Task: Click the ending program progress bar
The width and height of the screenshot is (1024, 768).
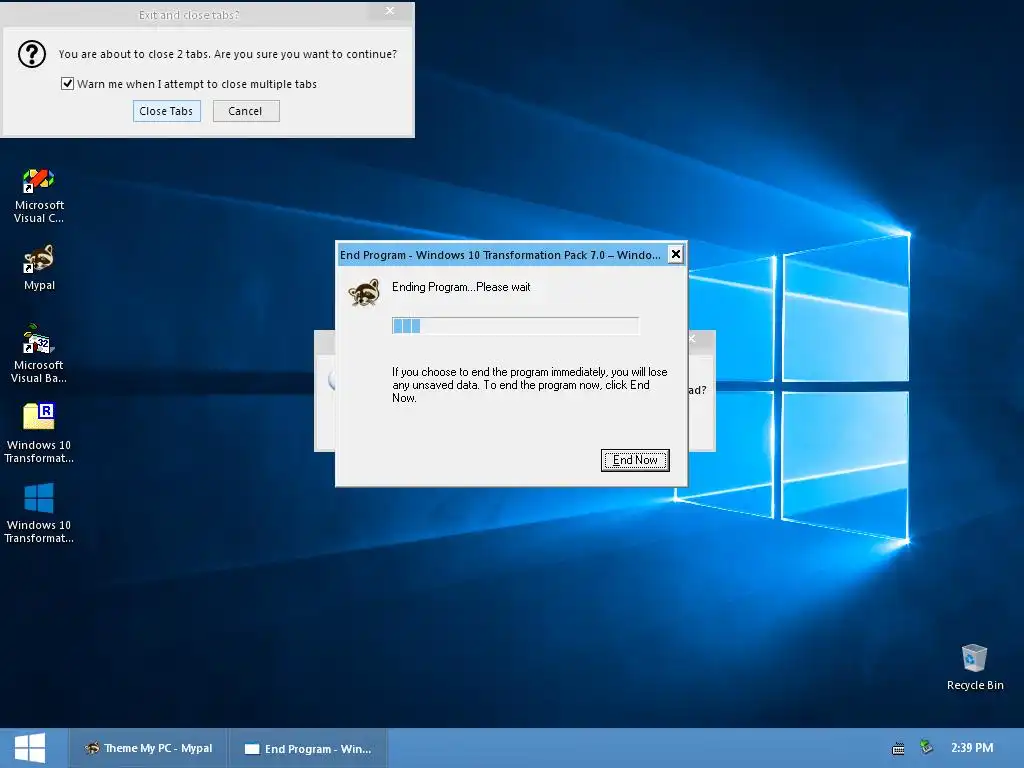Action: point(515,325)
